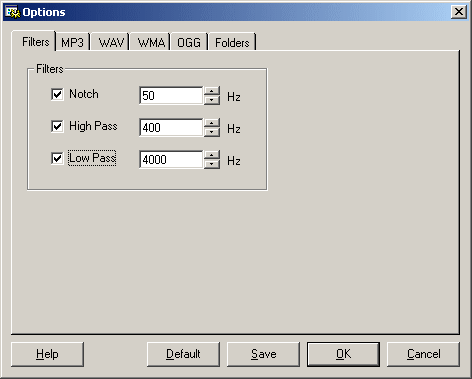472x379 pixels.
Task: Close the Options dialog
Action: click(459, 12)
